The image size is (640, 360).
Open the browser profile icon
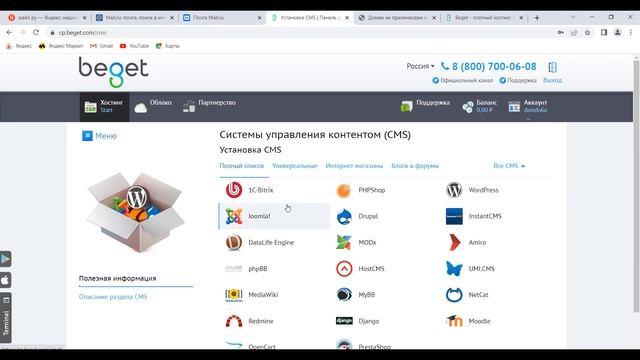pos(618,33)
